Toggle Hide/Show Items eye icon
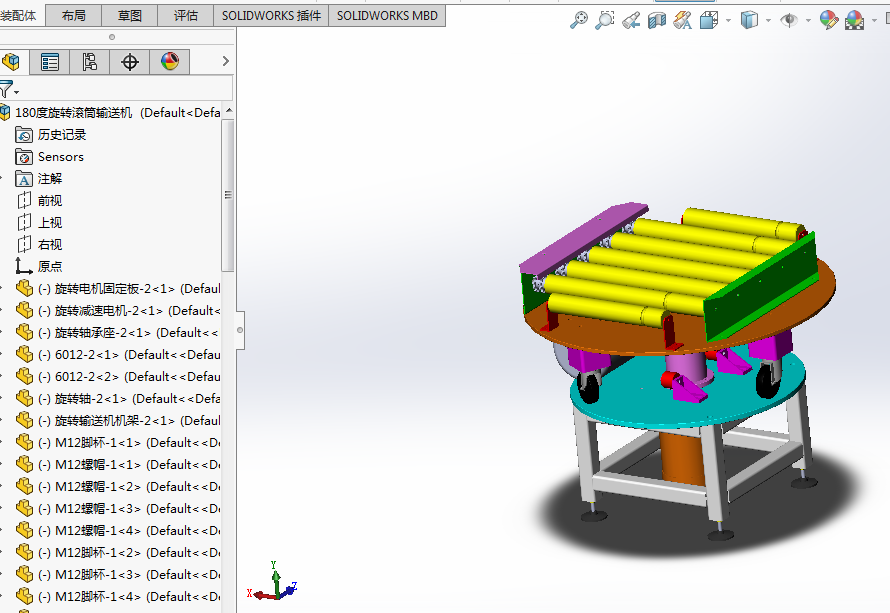The width and height of the screenshot is (890, 613). point(789,20)
